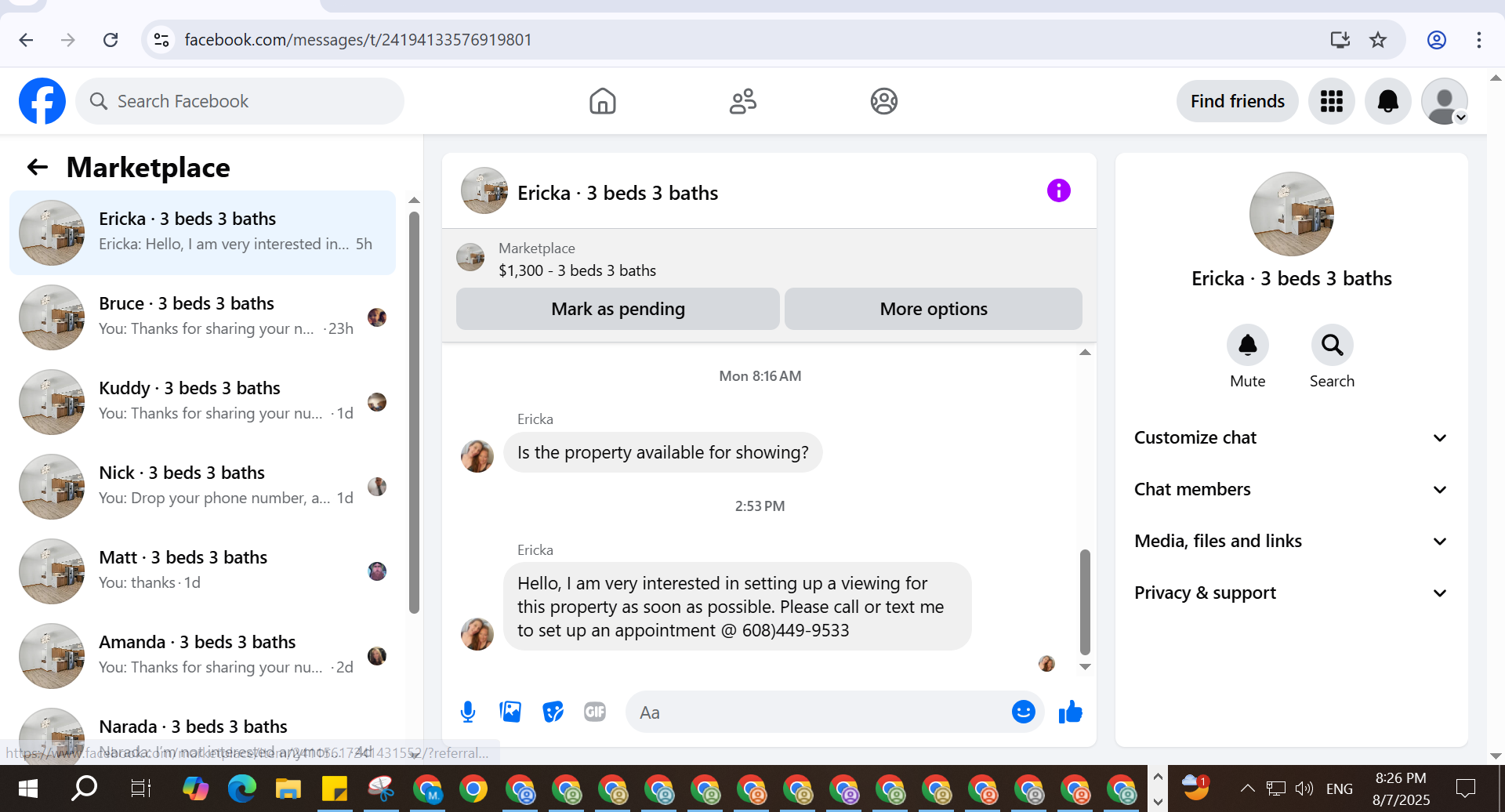Screen dimensions: 1505x812
Task: Open Chrome profile icon
Action: (1436, 40)
